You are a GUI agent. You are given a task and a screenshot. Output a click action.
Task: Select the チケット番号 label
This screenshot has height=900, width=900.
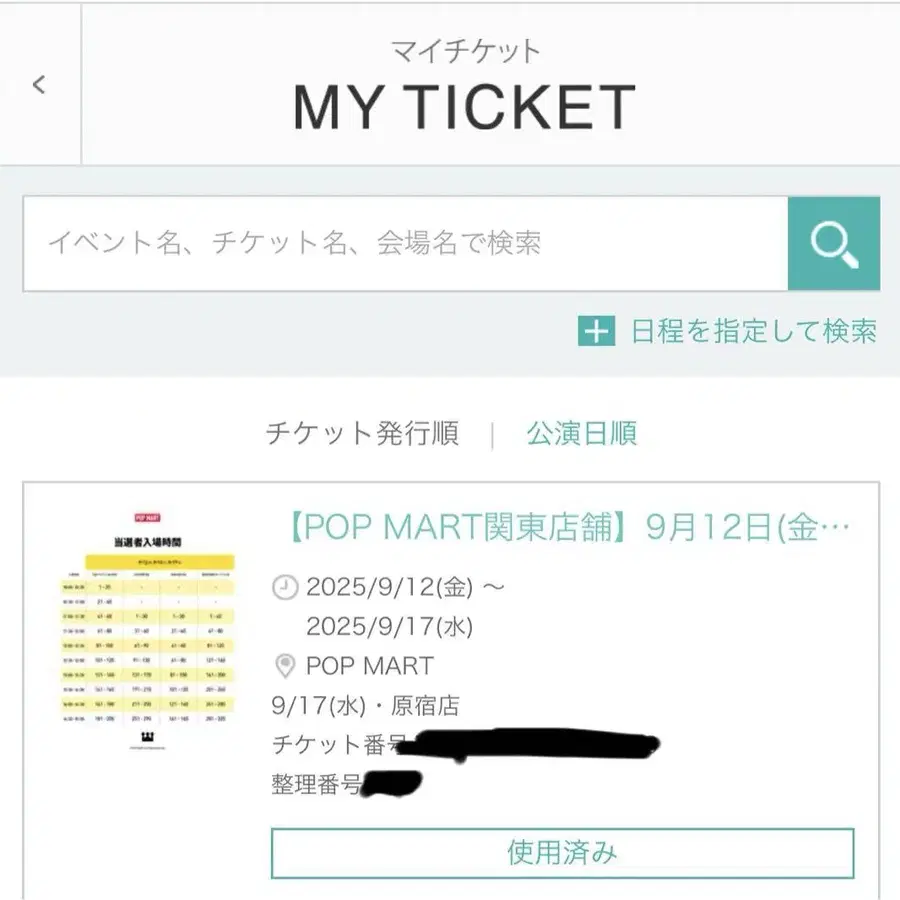click(x=339, y=744)
